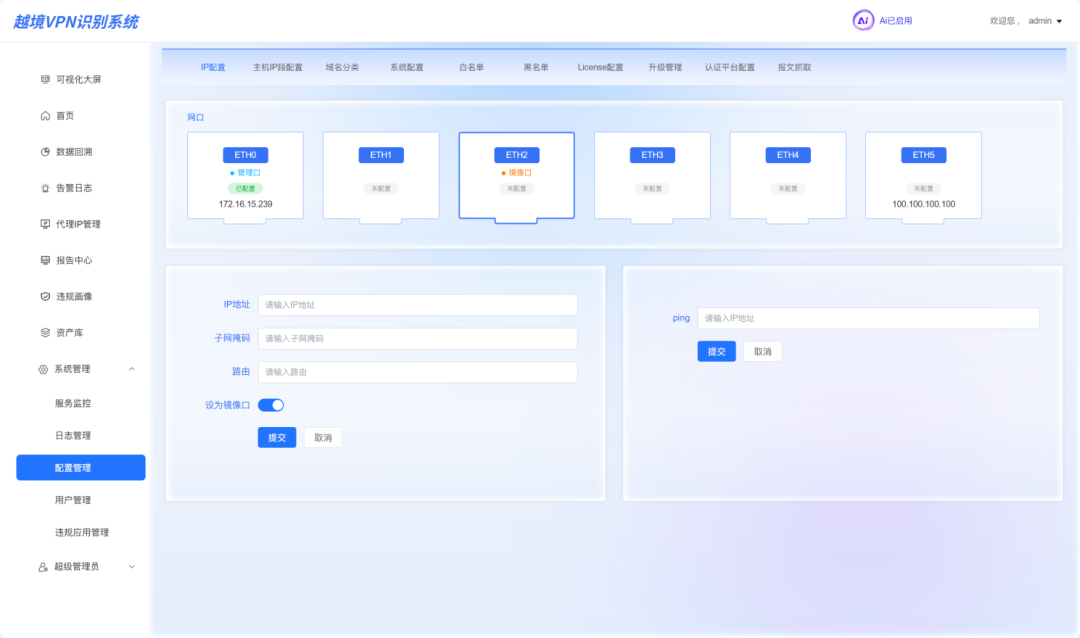Select the ETH4 network port card
This screenshot has width=1080, height=638.
[x=788, y=176]
